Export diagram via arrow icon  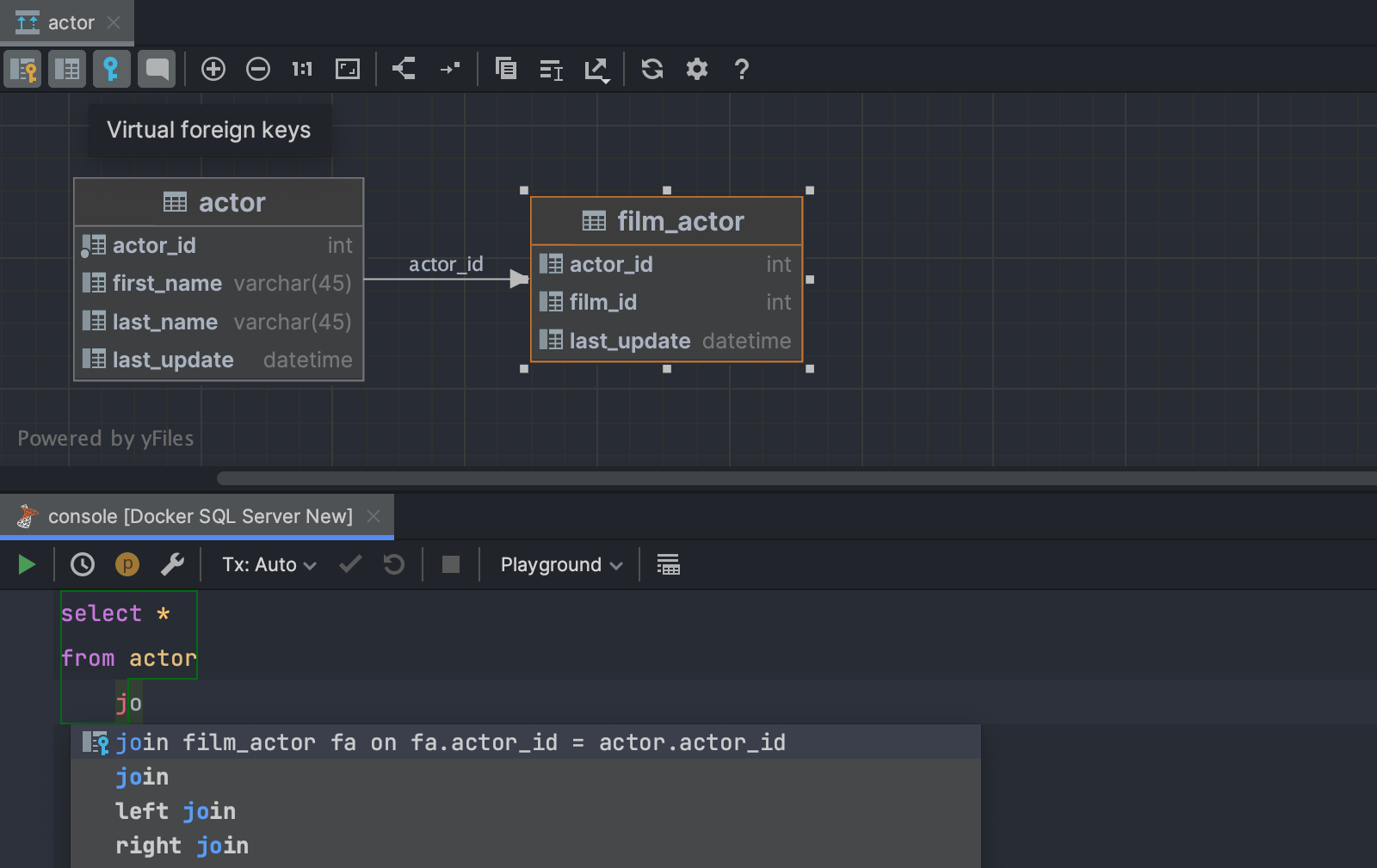click(597, 69)
